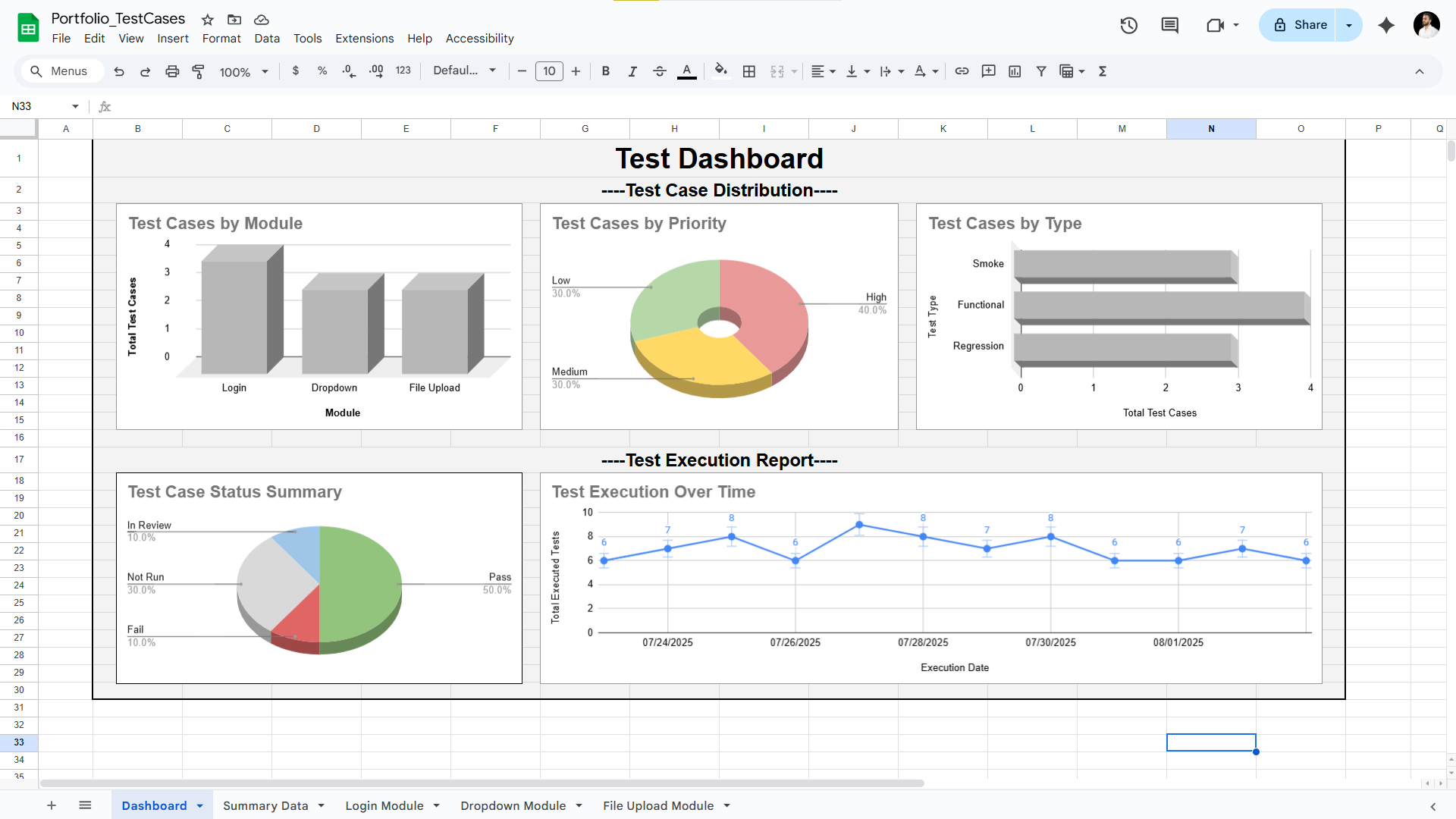Click the Share button
The height and width of the screenshot is (819, 1456).
click(1300, 25)
